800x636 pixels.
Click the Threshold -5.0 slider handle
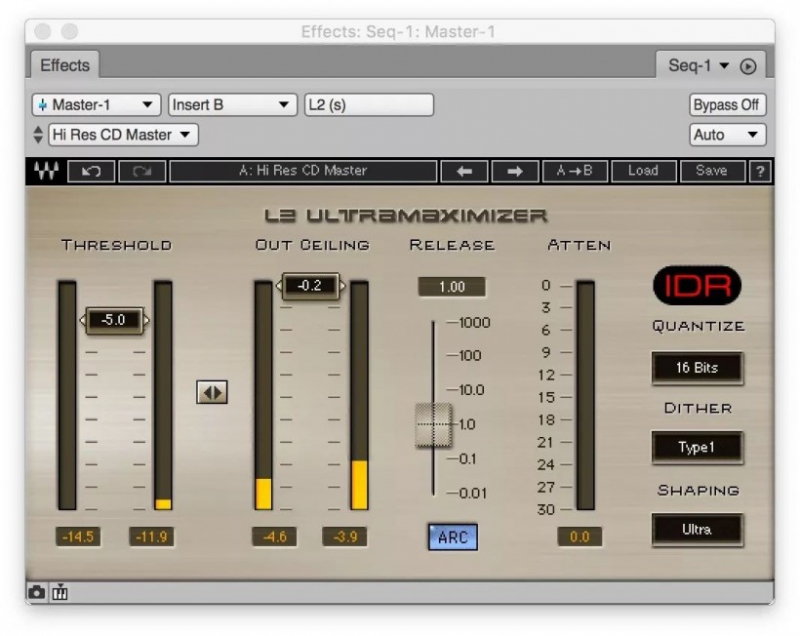[114, 320]
